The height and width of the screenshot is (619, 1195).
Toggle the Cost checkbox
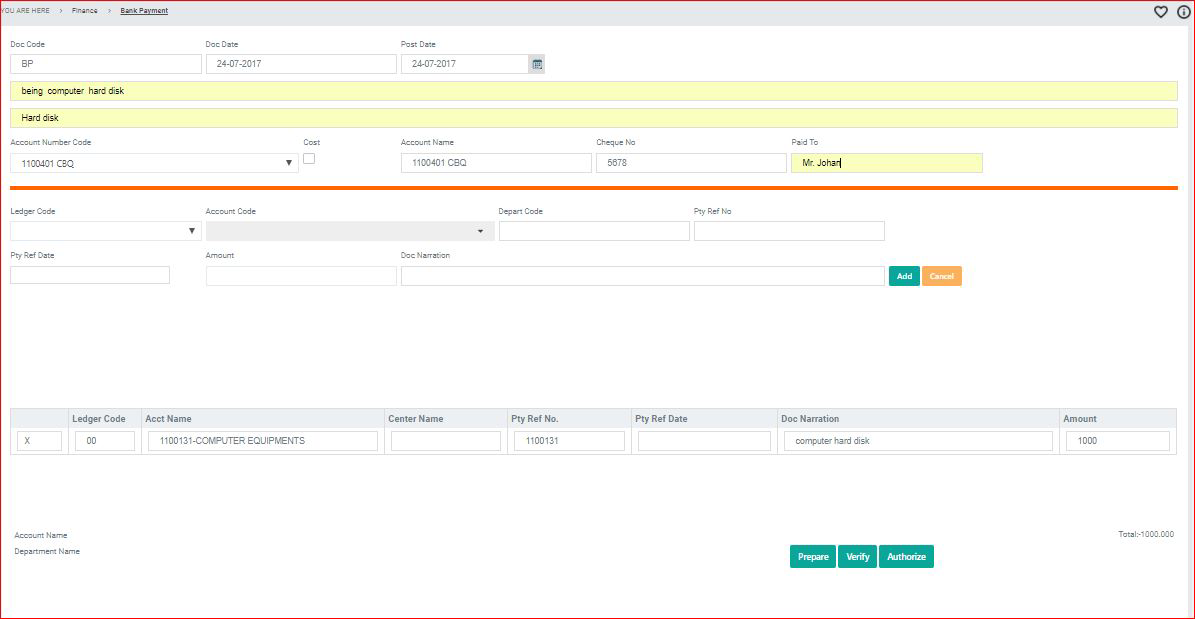click(309, 159)
